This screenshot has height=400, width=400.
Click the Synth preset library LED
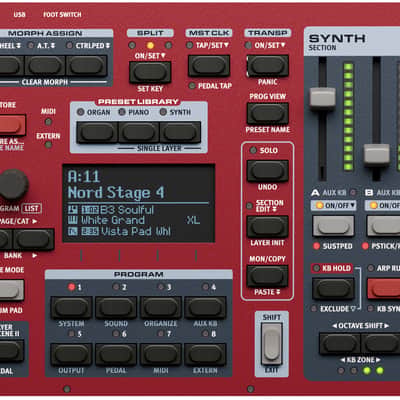coord(163,112)
